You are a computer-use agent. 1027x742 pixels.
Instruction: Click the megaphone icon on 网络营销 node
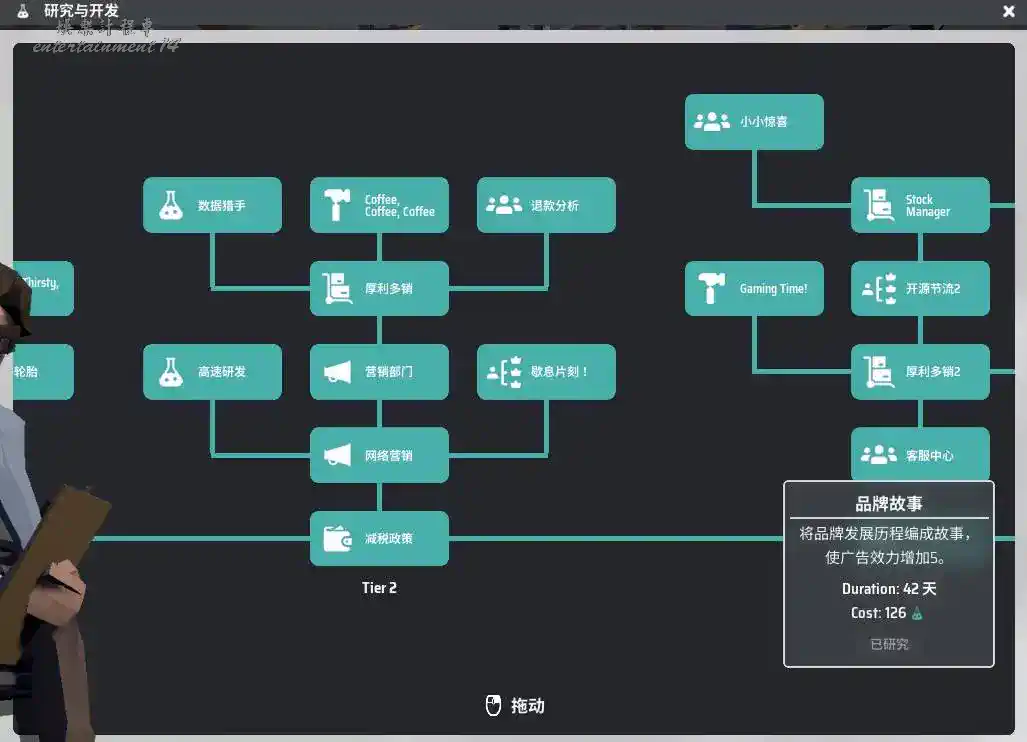coord(337,456)
